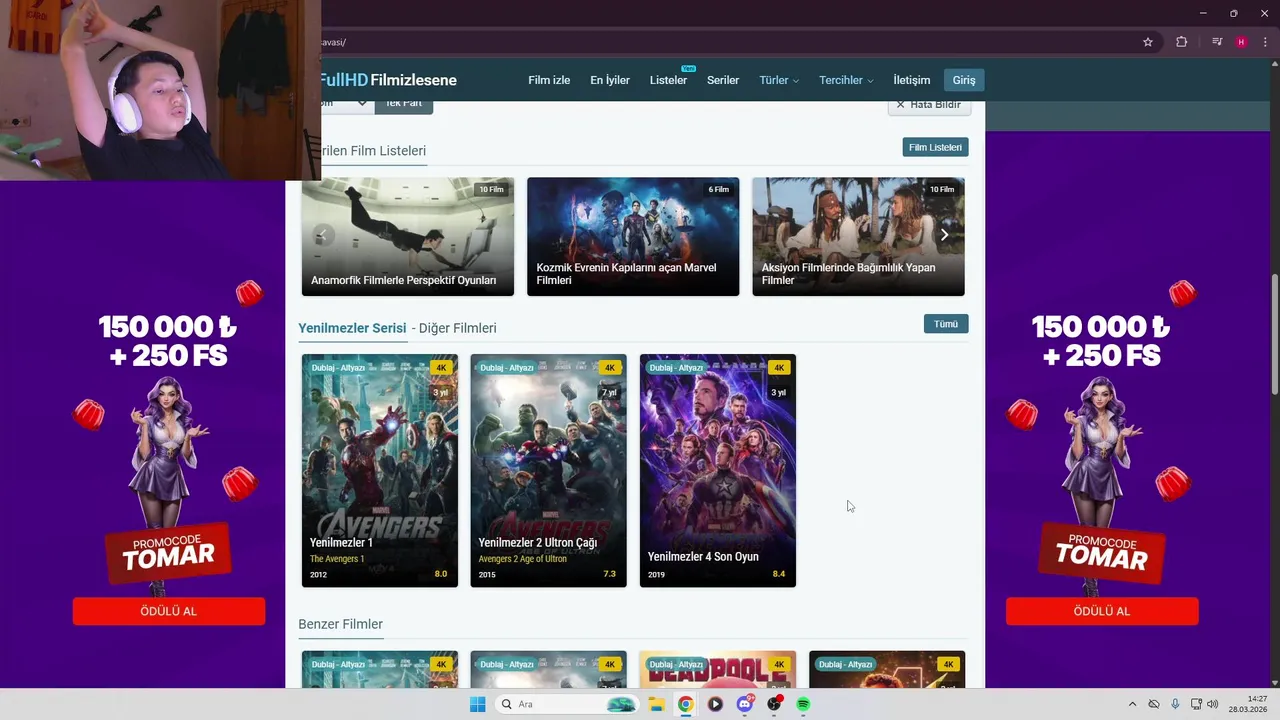
Task: Click the Dublaj - Altyazı badge on Yenilmezler 2
Action: click(x=507, y=368)
